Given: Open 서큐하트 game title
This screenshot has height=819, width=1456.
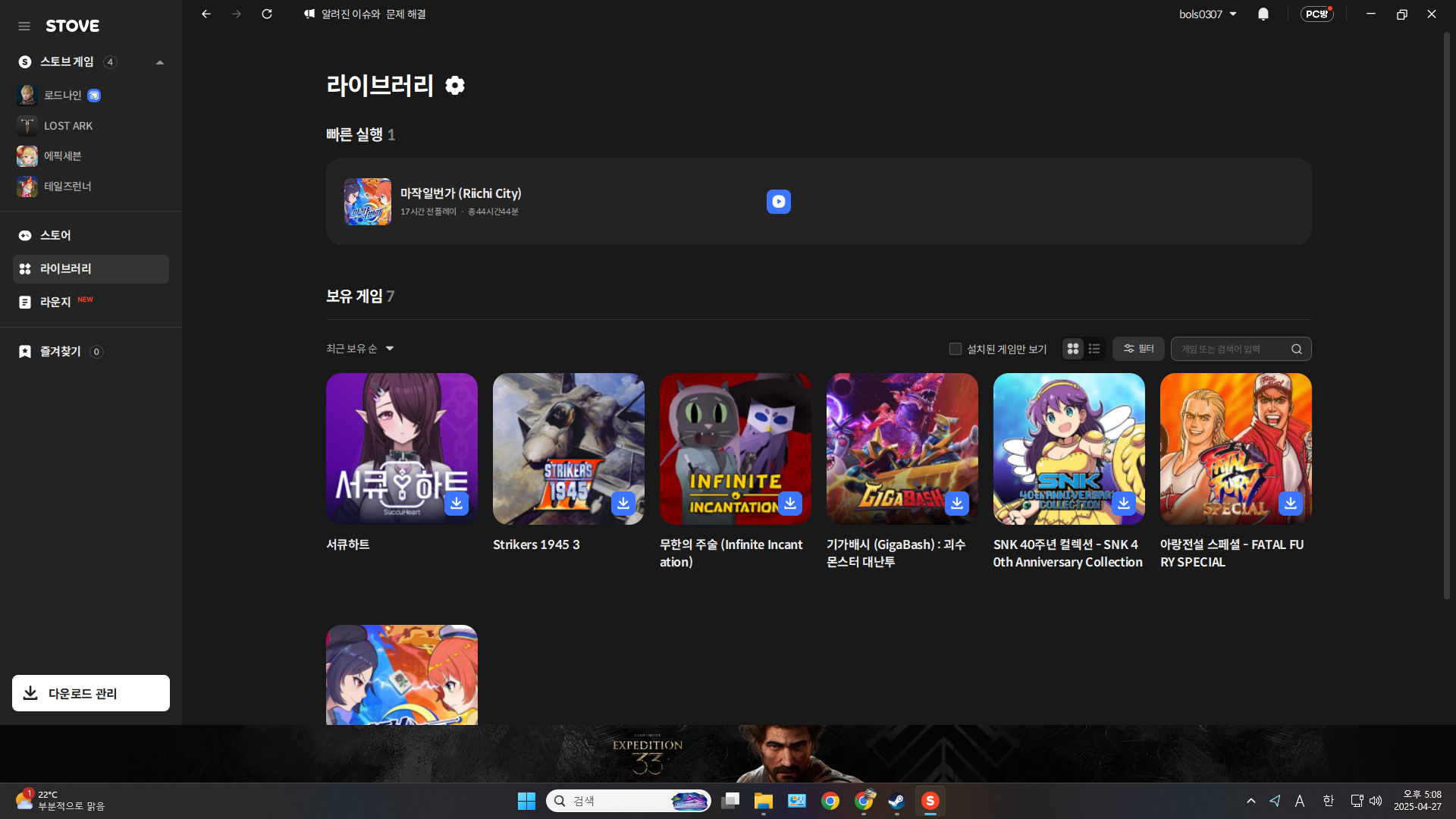Looking at the screenshot, I should (x=348, y=544).
